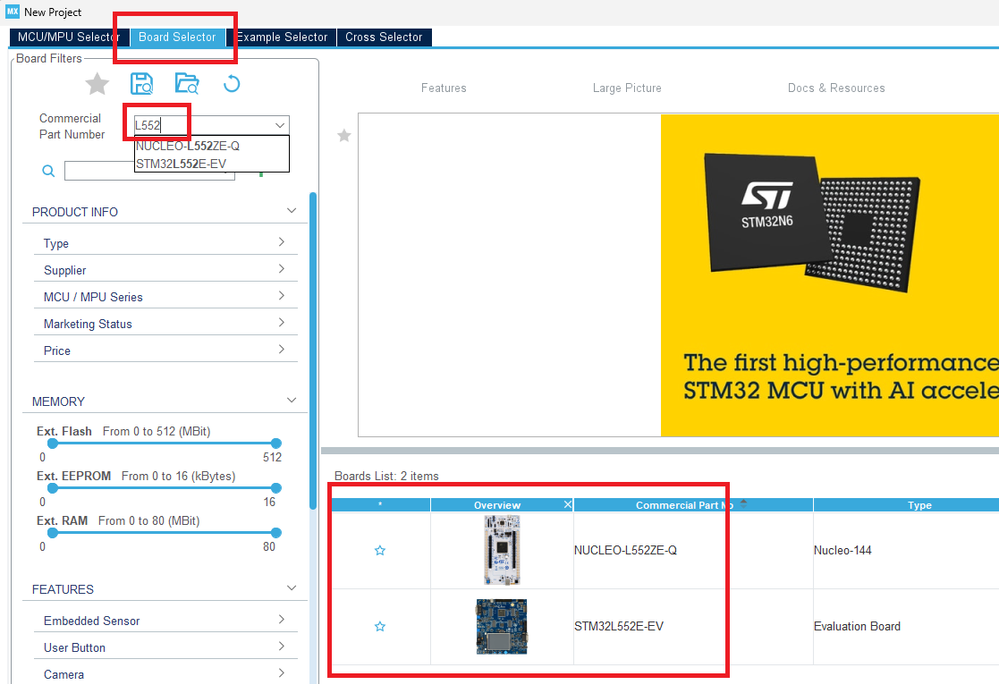This screenshot has height=684, width=999.
Task: Collapse the MEMORY section
Action: pyautogui.click(x=291, y=401)
